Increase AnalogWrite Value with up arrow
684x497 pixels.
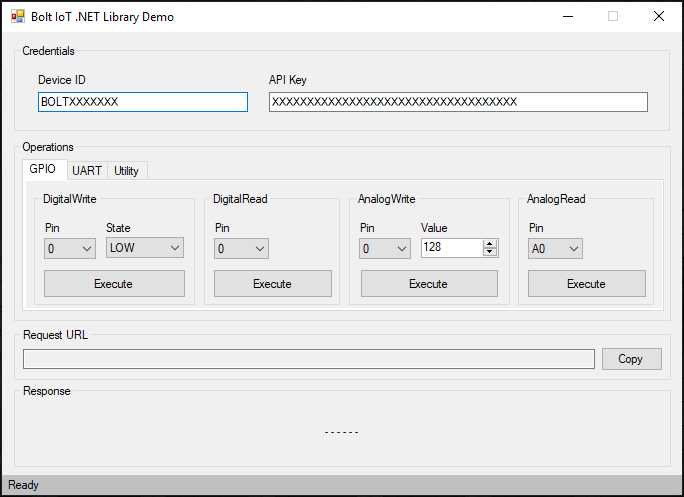(490, 244)
